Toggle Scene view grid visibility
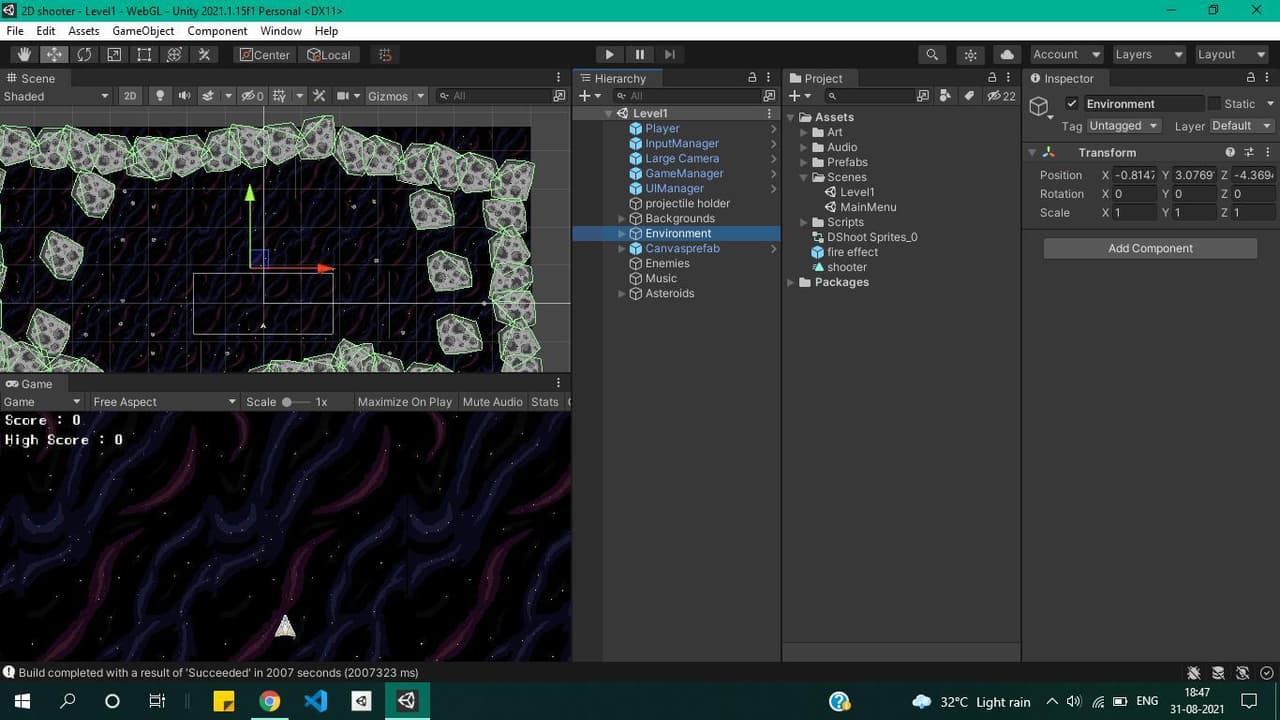The height and width of the screenshot is (720, 1280). pos(280,96)
